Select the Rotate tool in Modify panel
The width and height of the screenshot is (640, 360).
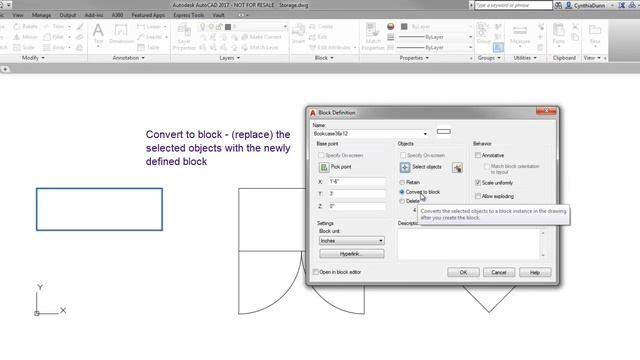[x=25, y=27]
